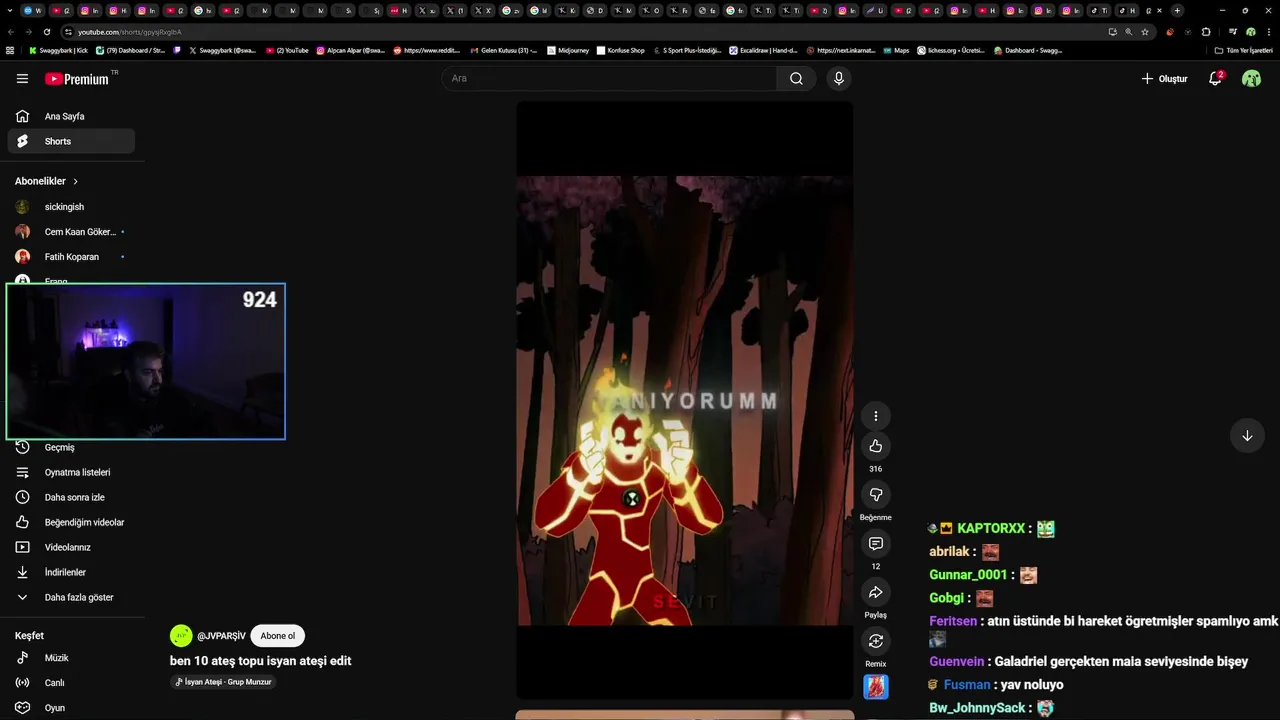Open a new browser tab
The image size is (1280, 720).
(x=1177, y=10)
